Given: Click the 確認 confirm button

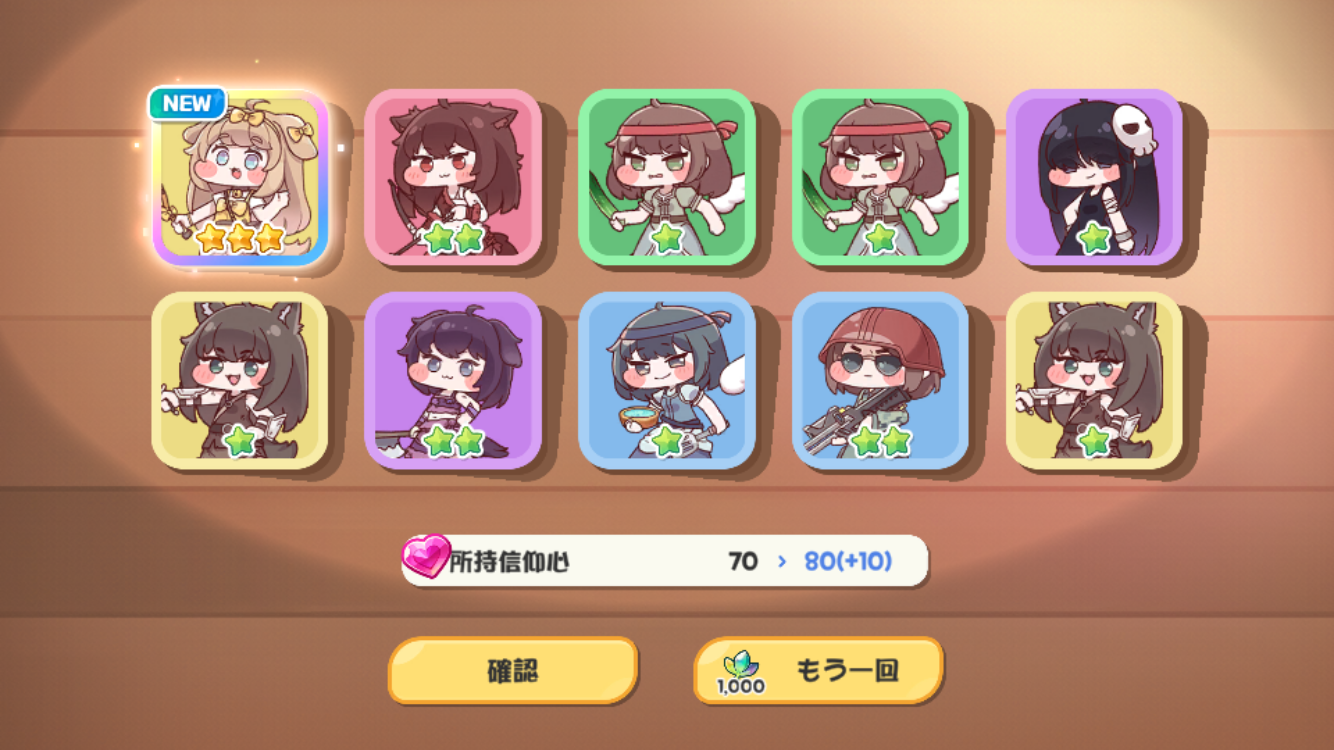Looking at the screenshot, I should coord(513,670).
